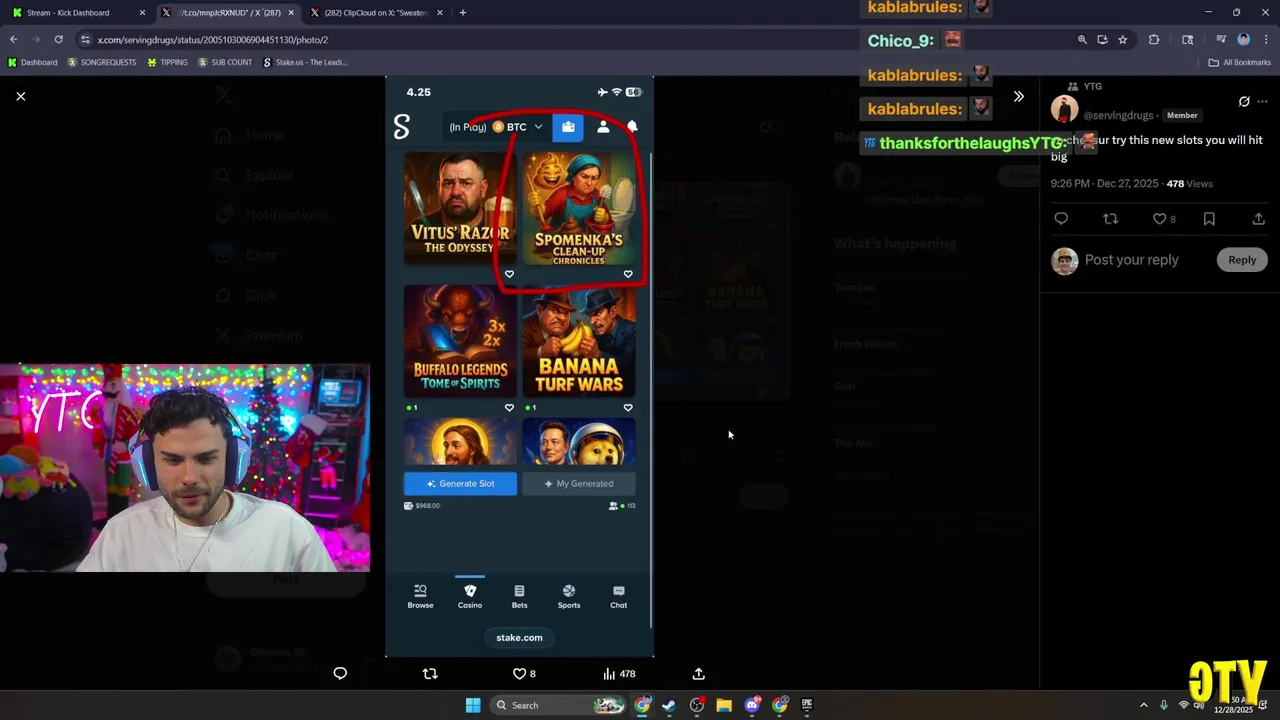This screenshot has height=720, width=1280.
Task: Open Windows Start menu
Action: point(473,705)
